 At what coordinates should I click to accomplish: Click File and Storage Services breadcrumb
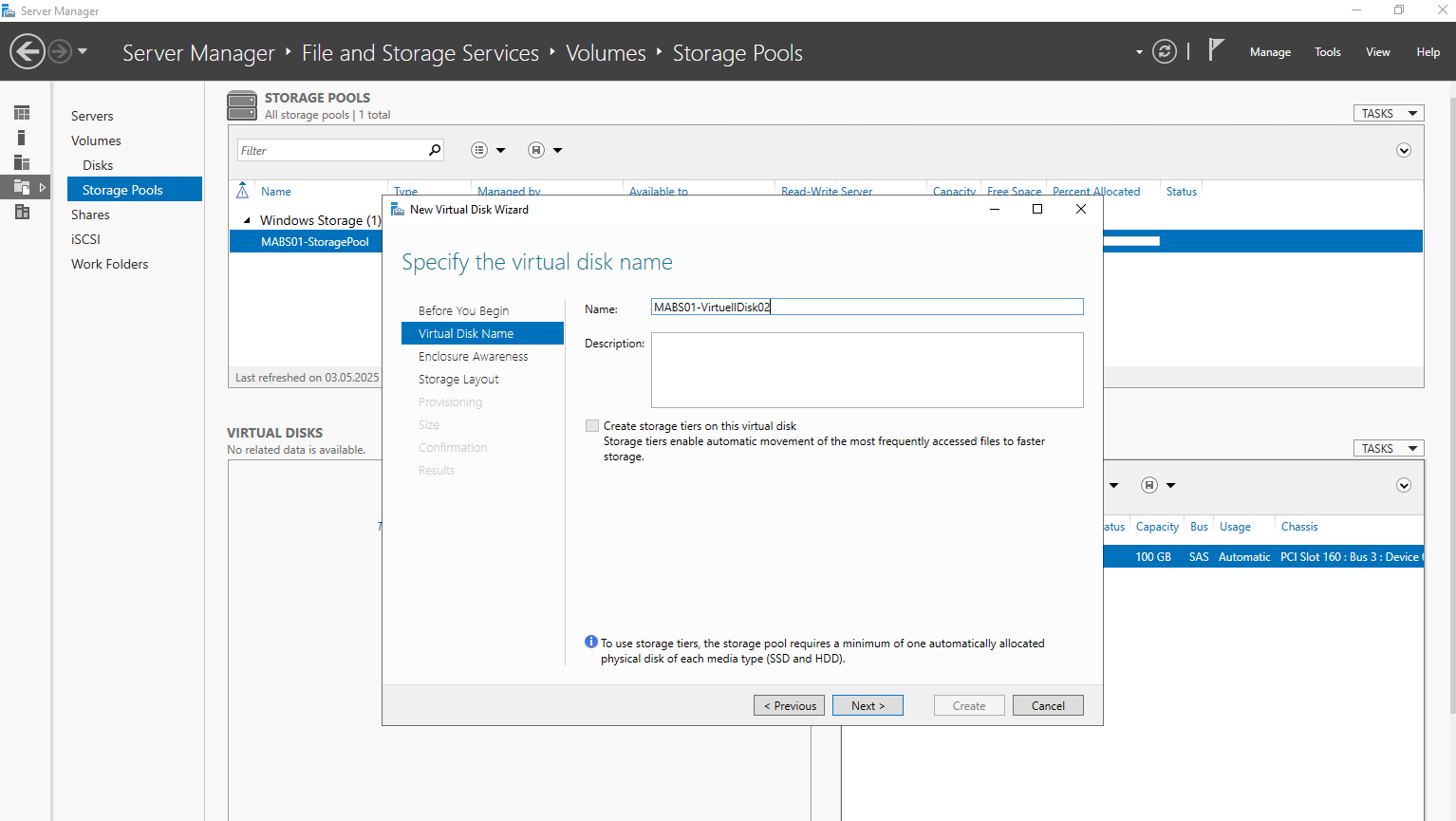point(420,53)
